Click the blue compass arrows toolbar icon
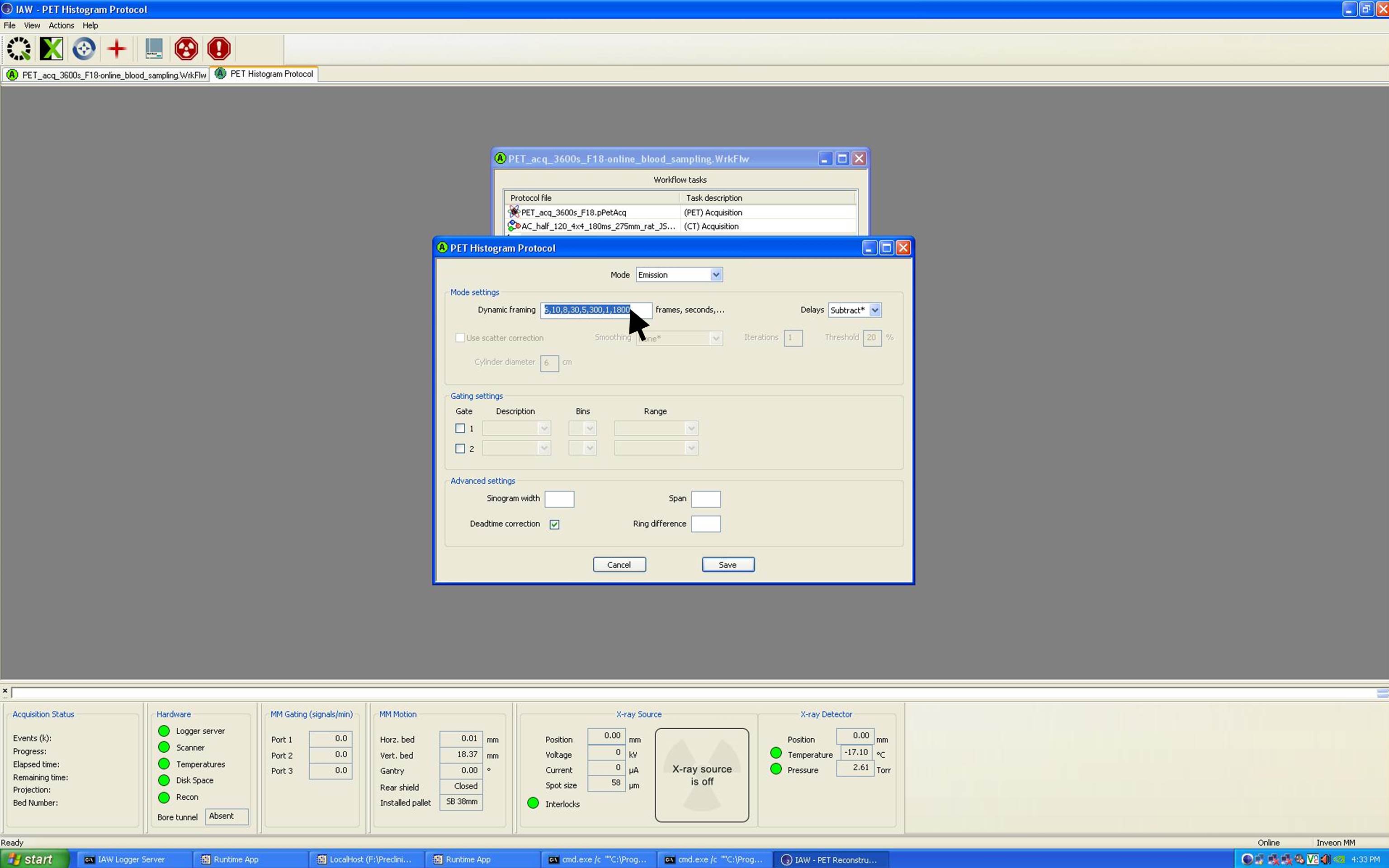Viewport: 1389px width, 868px height. click(x=84, y=49)
